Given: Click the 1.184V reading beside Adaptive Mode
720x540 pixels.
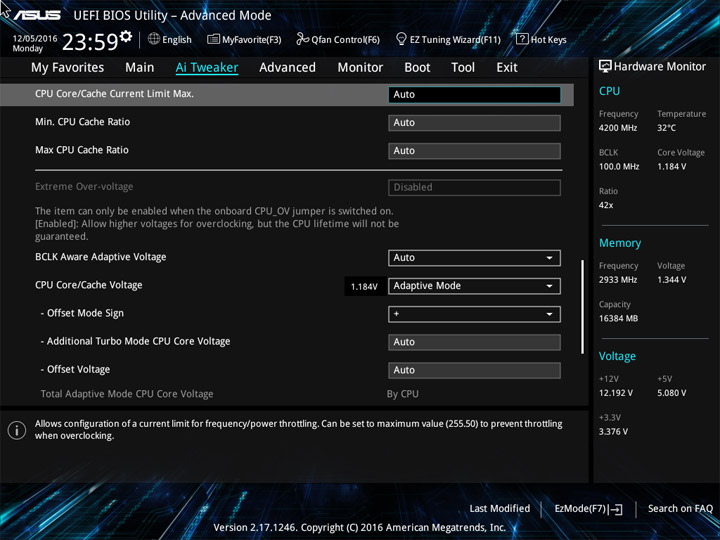Looking at the screenshot, I should point(364,287).
